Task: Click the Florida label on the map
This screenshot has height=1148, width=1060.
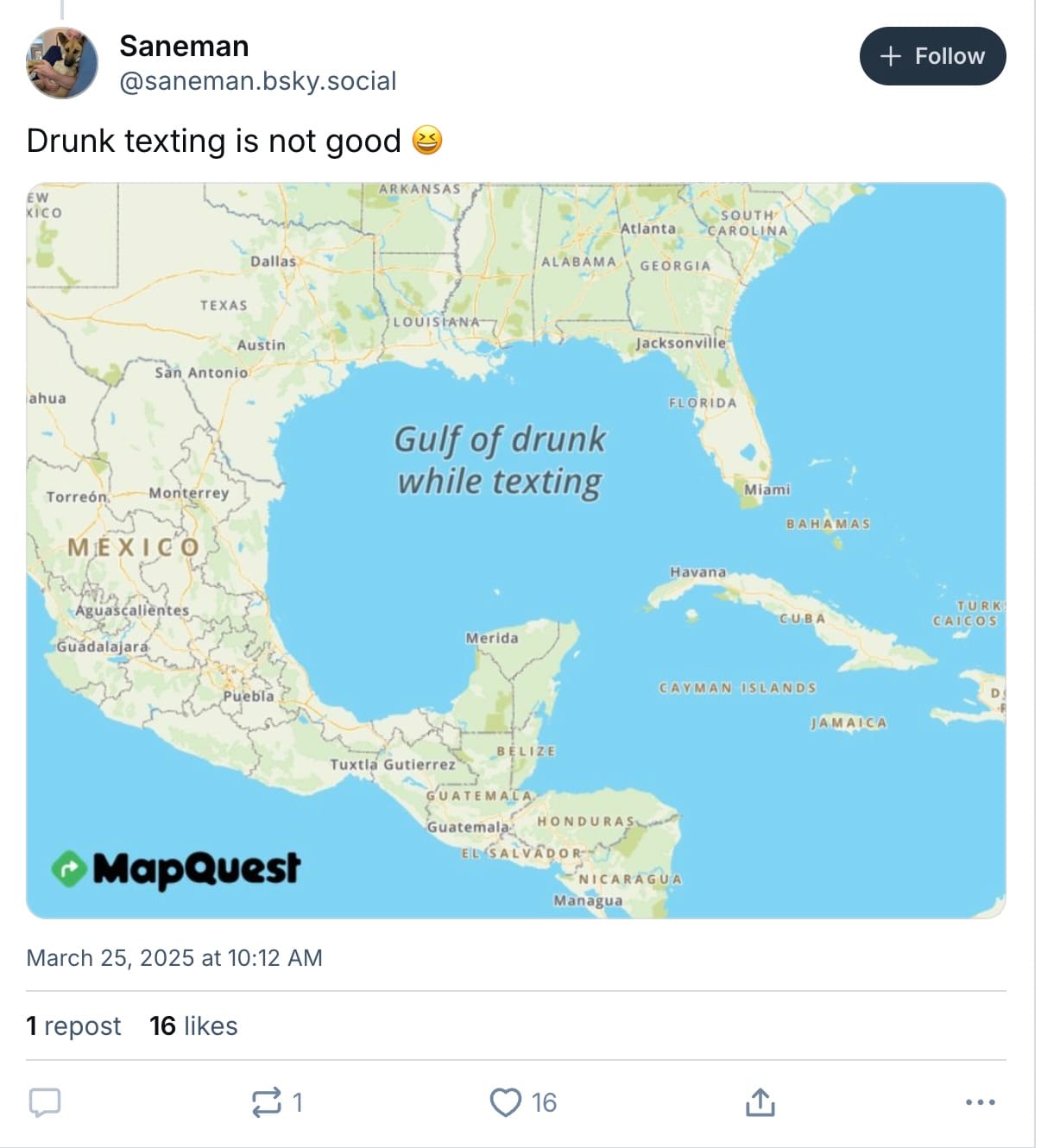Action: pos(703,403)
